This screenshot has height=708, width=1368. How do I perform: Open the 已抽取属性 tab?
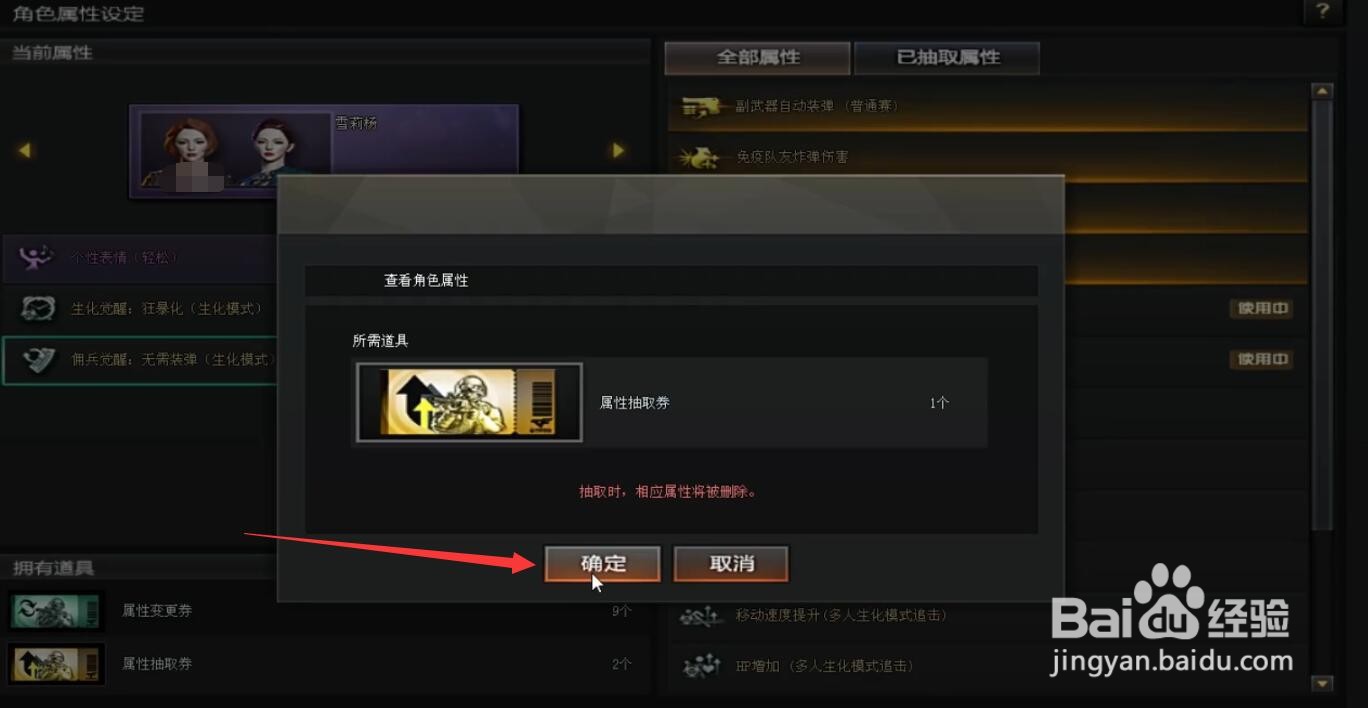pyautogui.click(x=947, y=57)
